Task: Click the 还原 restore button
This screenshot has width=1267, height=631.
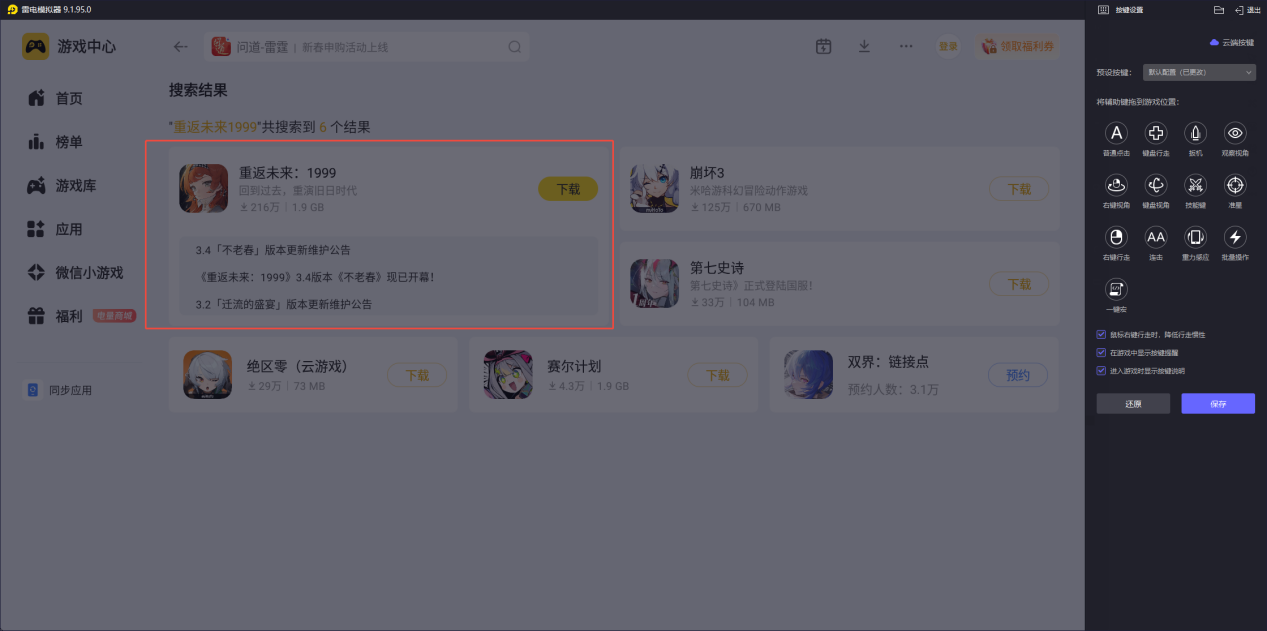Action: 1133,404
